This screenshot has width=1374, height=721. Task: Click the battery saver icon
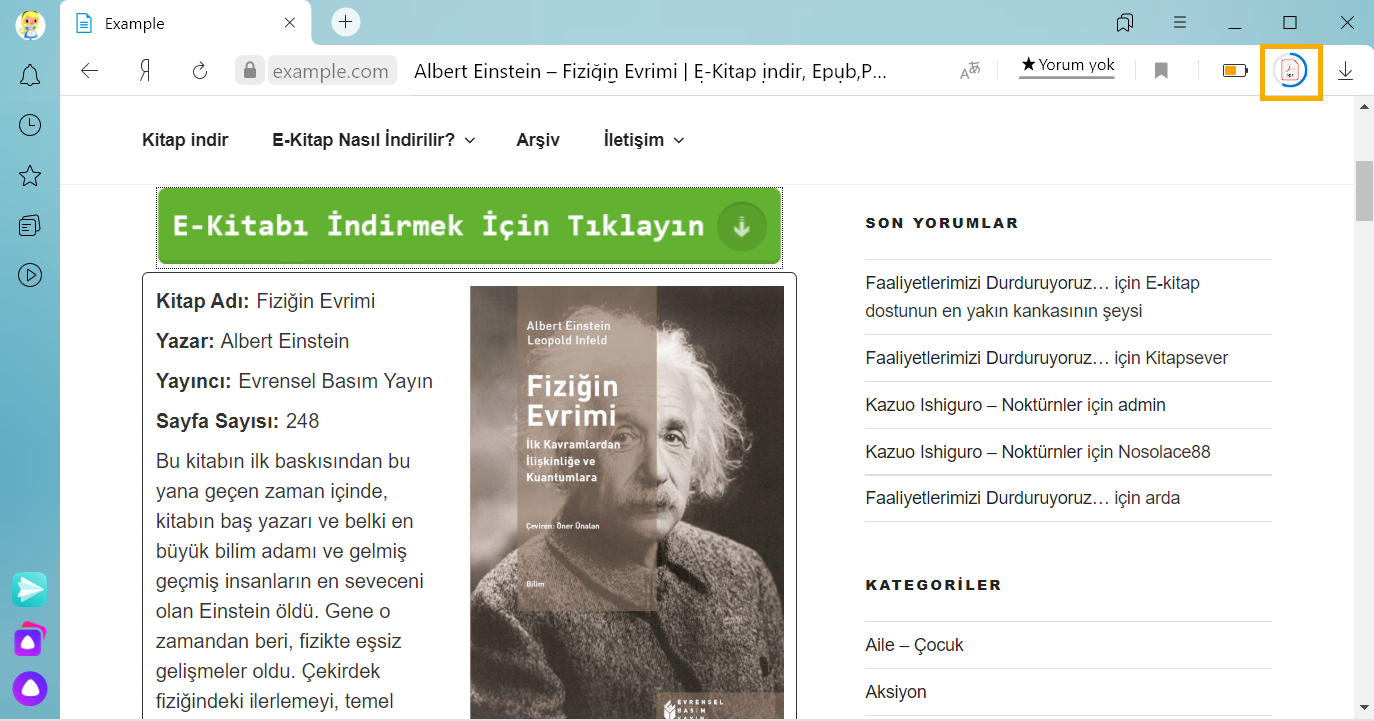pos(1235,71)
